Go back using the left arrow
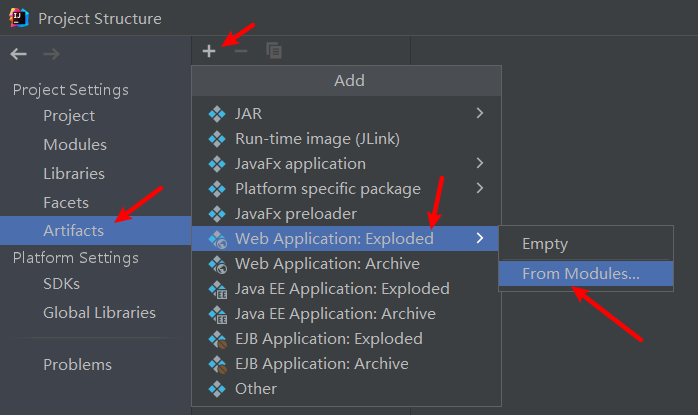698x415 pixels. 18,54
